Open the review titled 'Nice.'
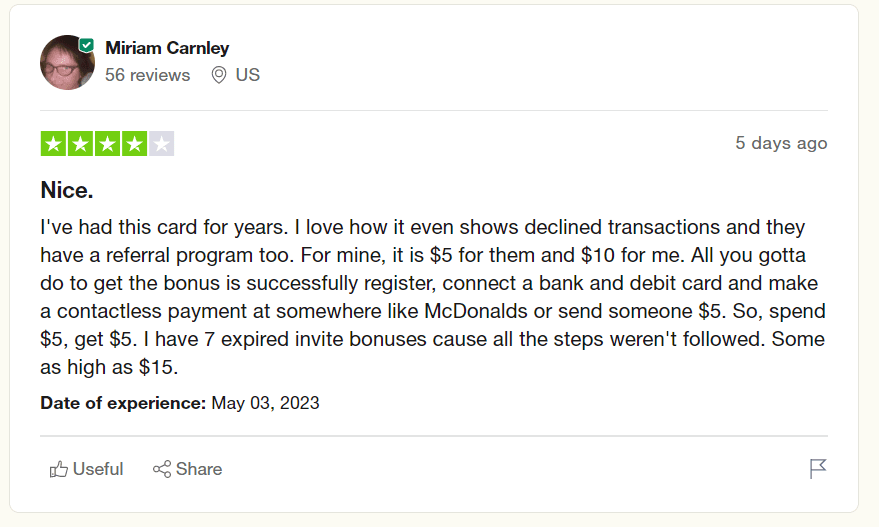 tap(66, 190)
